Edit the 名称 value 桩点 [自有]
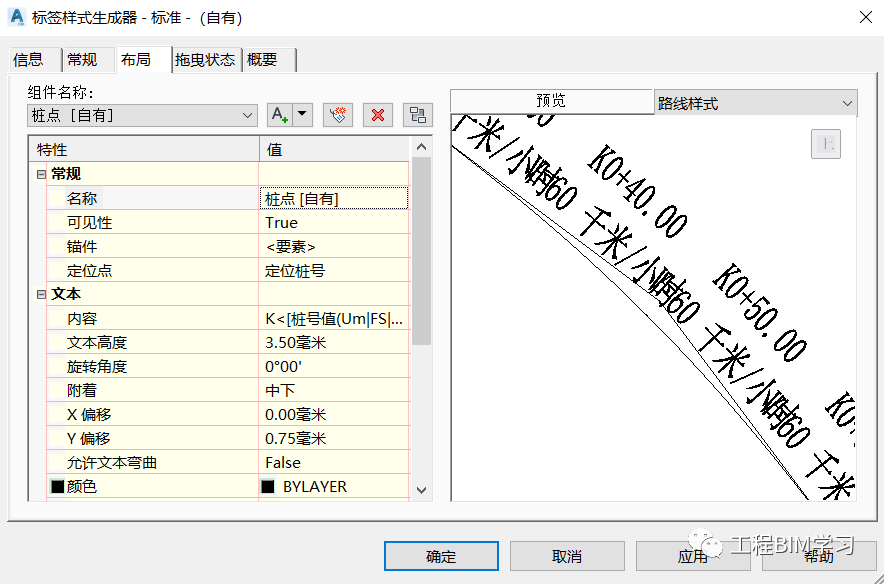884x584 pixels. click(334, 198)
